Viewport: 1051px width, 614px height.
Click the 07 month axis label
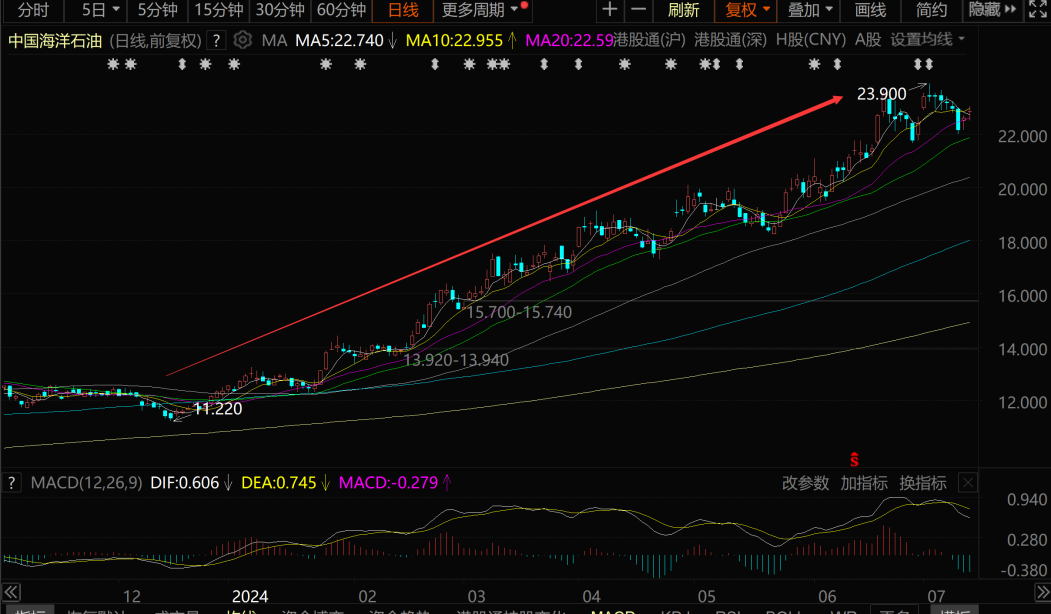tap(936, 596)
